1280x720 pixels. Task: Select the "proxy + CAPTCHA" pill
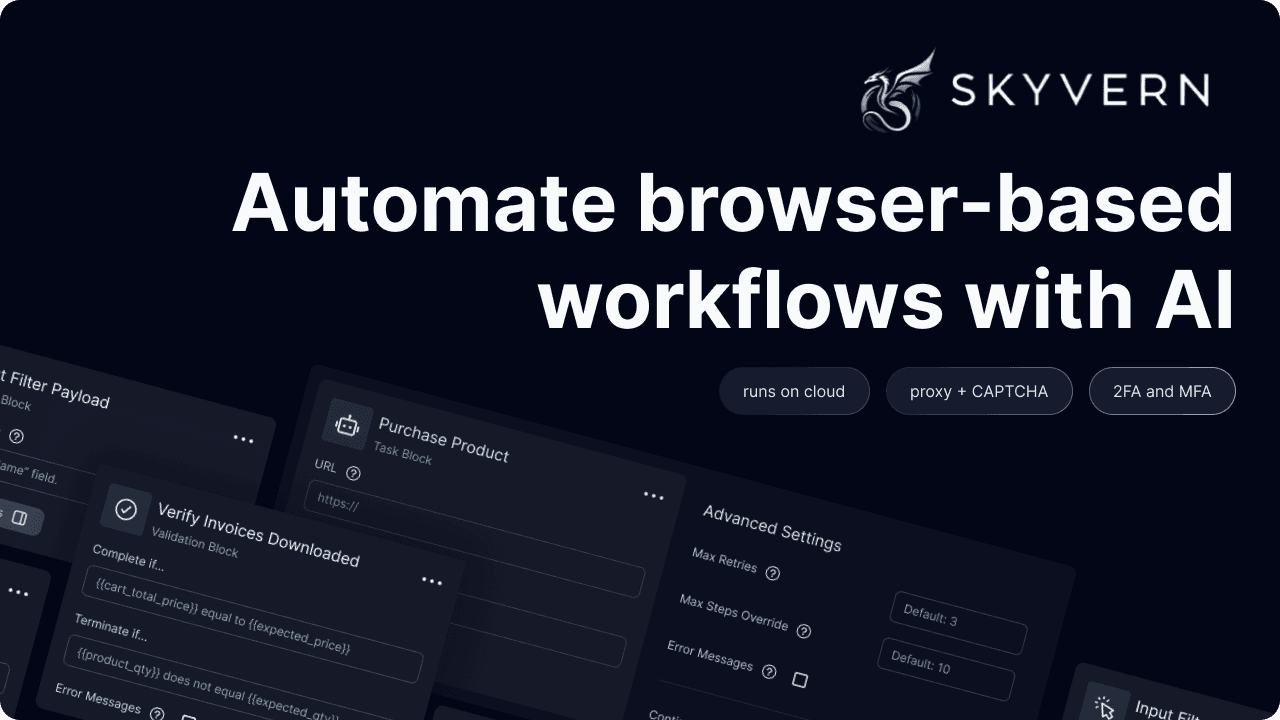[979, 391]
